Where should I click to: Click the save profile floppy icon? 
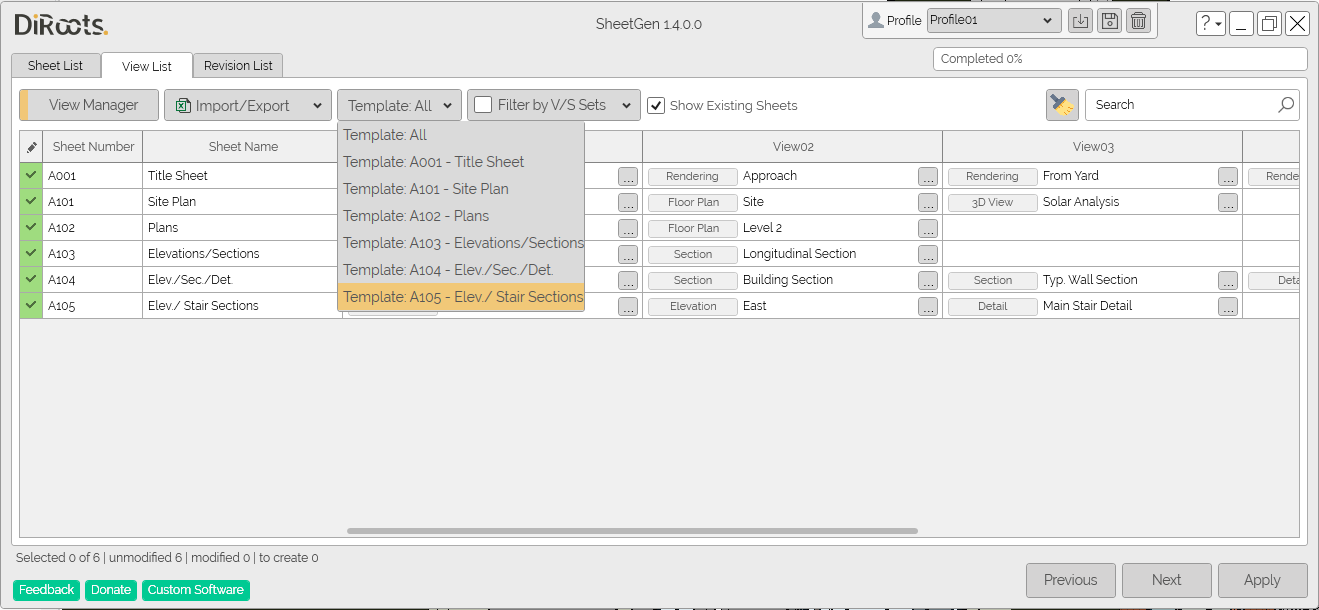(x=1109, y=21)
